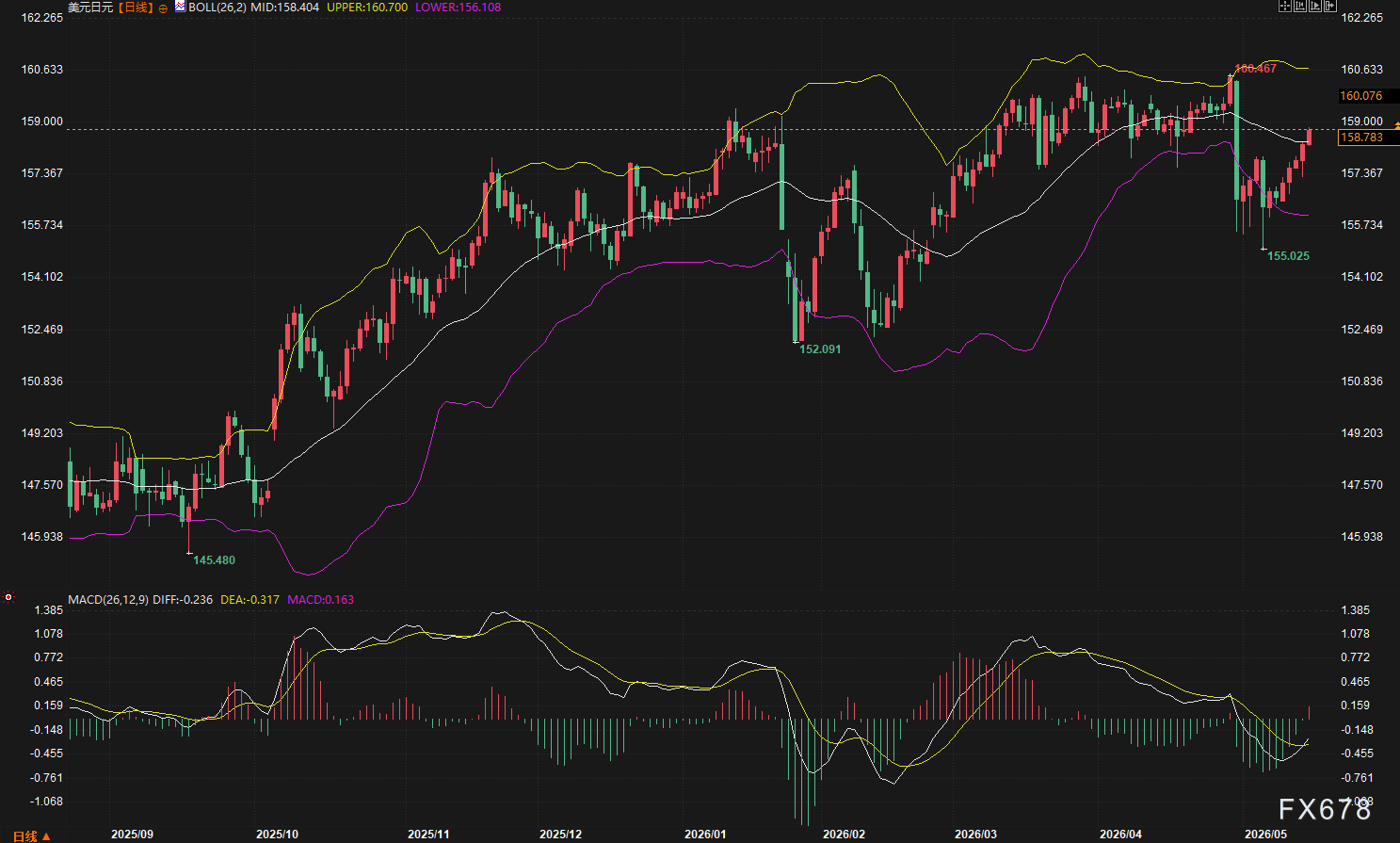Viewport: 1400px width, 843px height.
Task: Click the 2026/05 date label on time axis
Action: (1265, 835)
